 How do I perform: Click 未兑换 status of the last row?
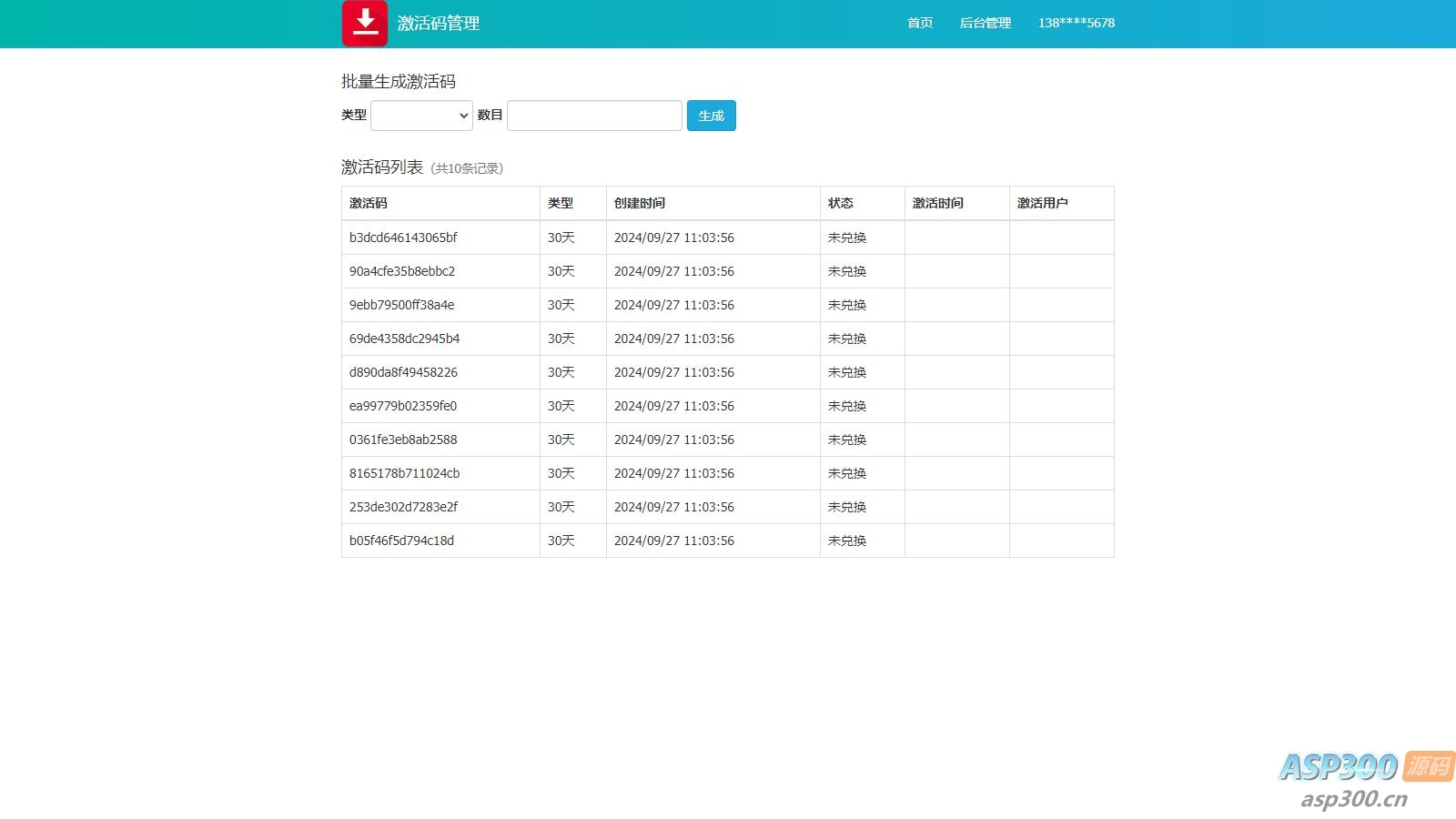(x=846, y=541)
